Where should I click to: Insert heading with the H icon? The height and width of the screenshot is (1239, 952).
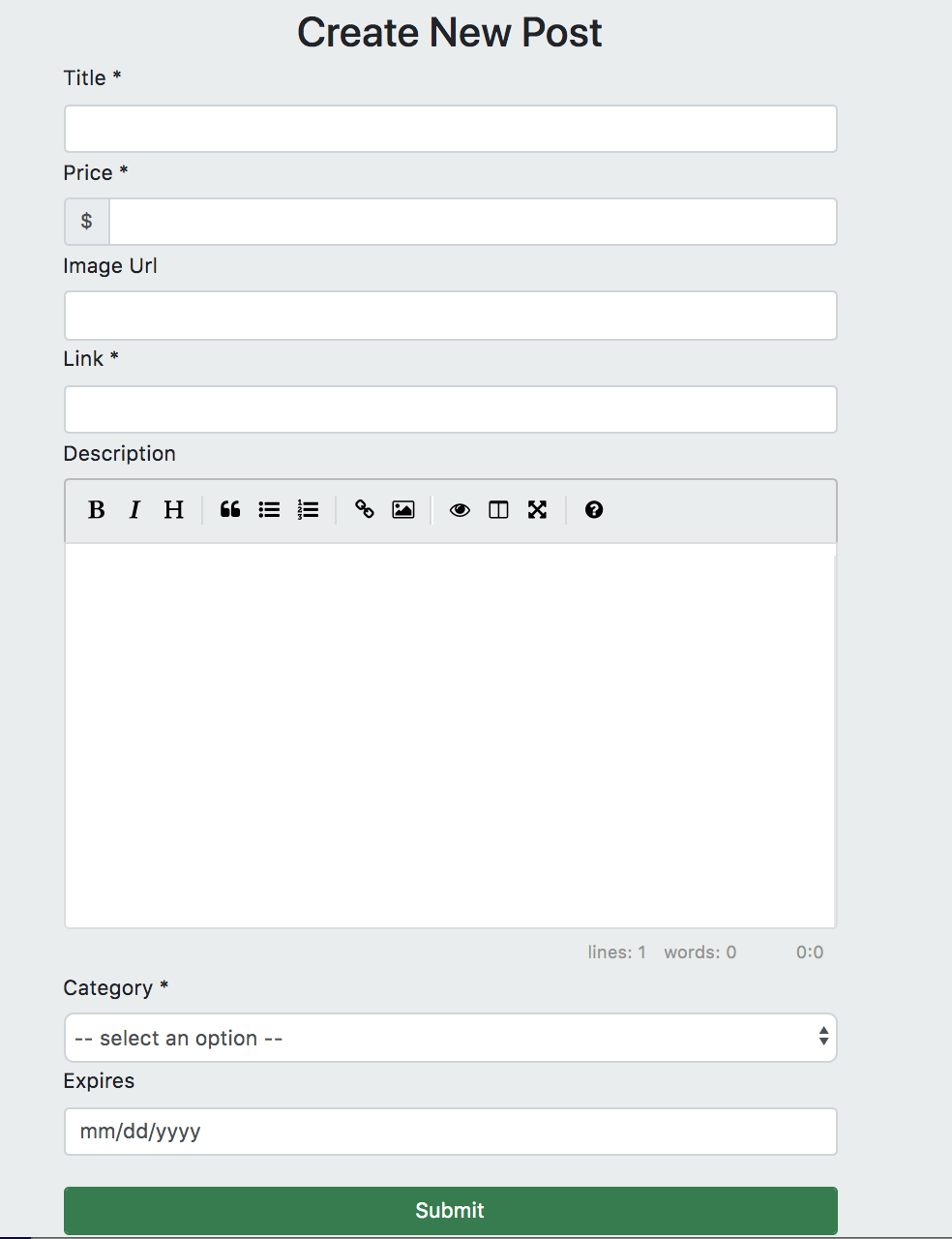(173, 510)
